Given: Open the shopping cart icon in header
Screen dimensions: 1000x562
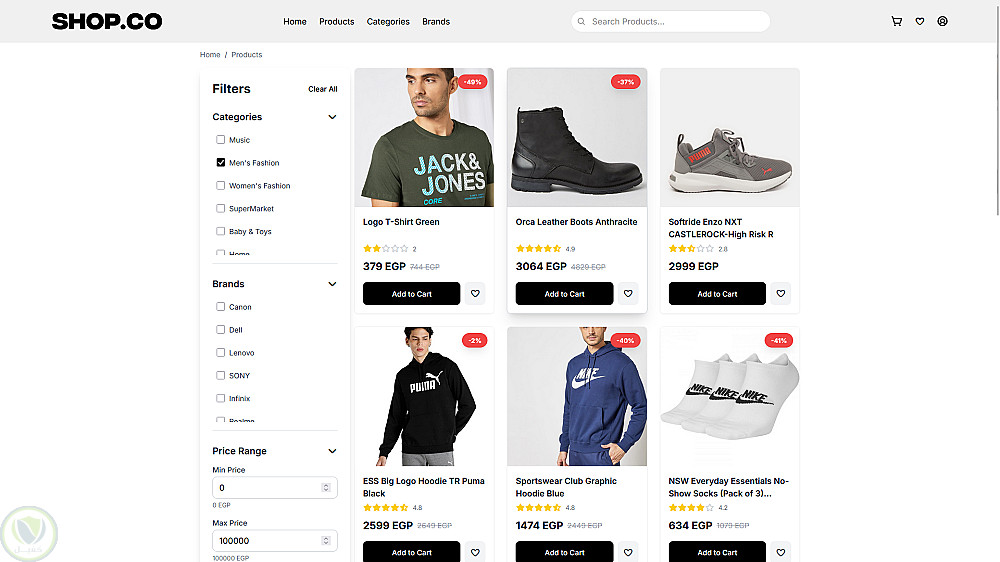Looking at the screenshot, I should (x=896, y=21).
